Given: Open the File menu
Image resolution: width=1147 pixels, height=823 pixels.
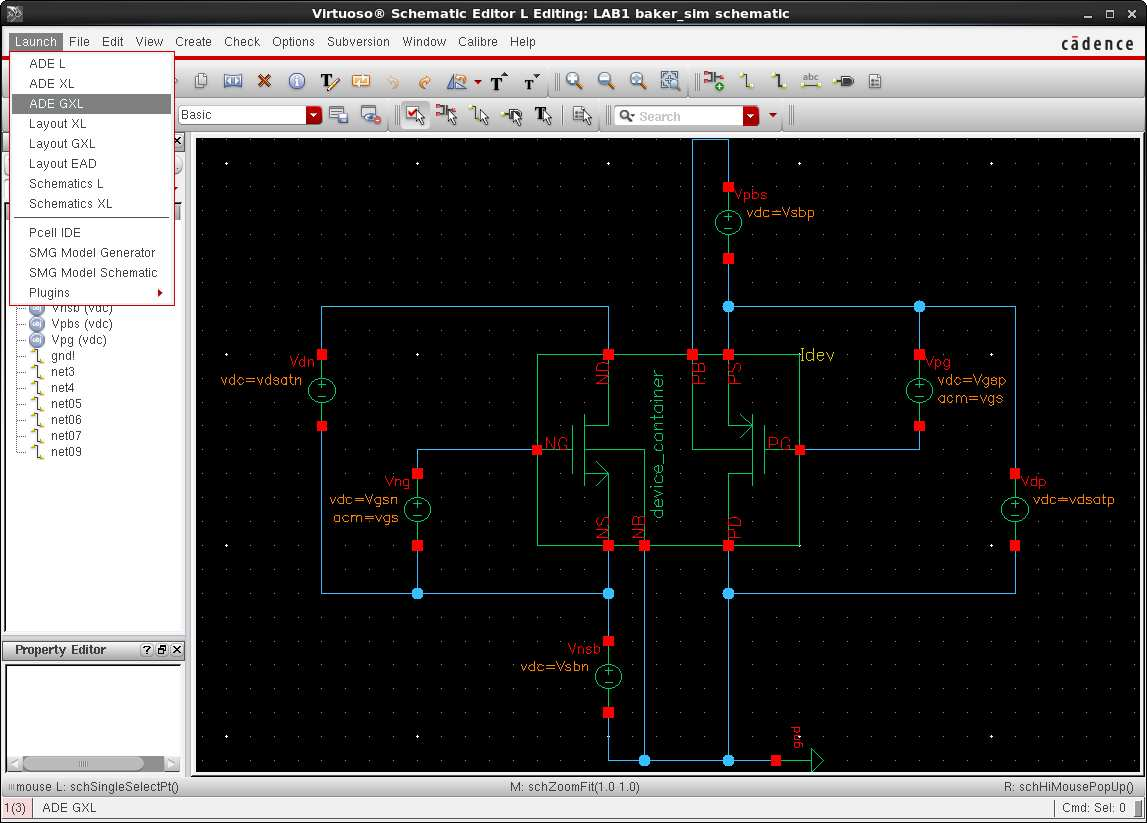Looking at the screenshot, I should click(x=79, y=42).
